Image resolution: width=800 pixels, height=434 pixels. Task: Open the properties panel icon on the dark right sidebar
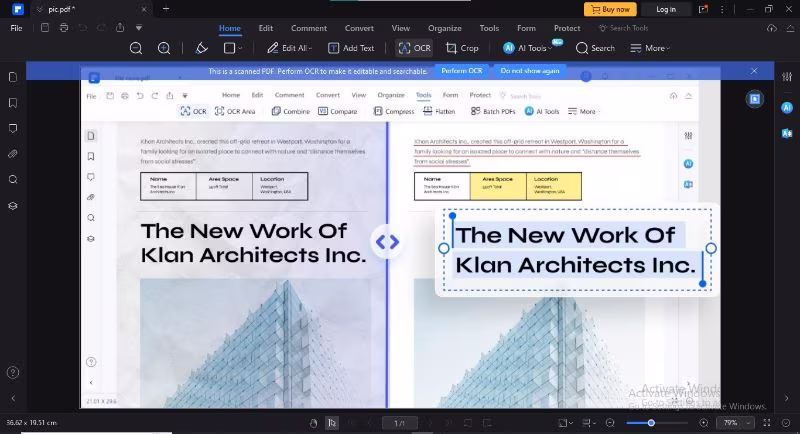click(787, 77)
